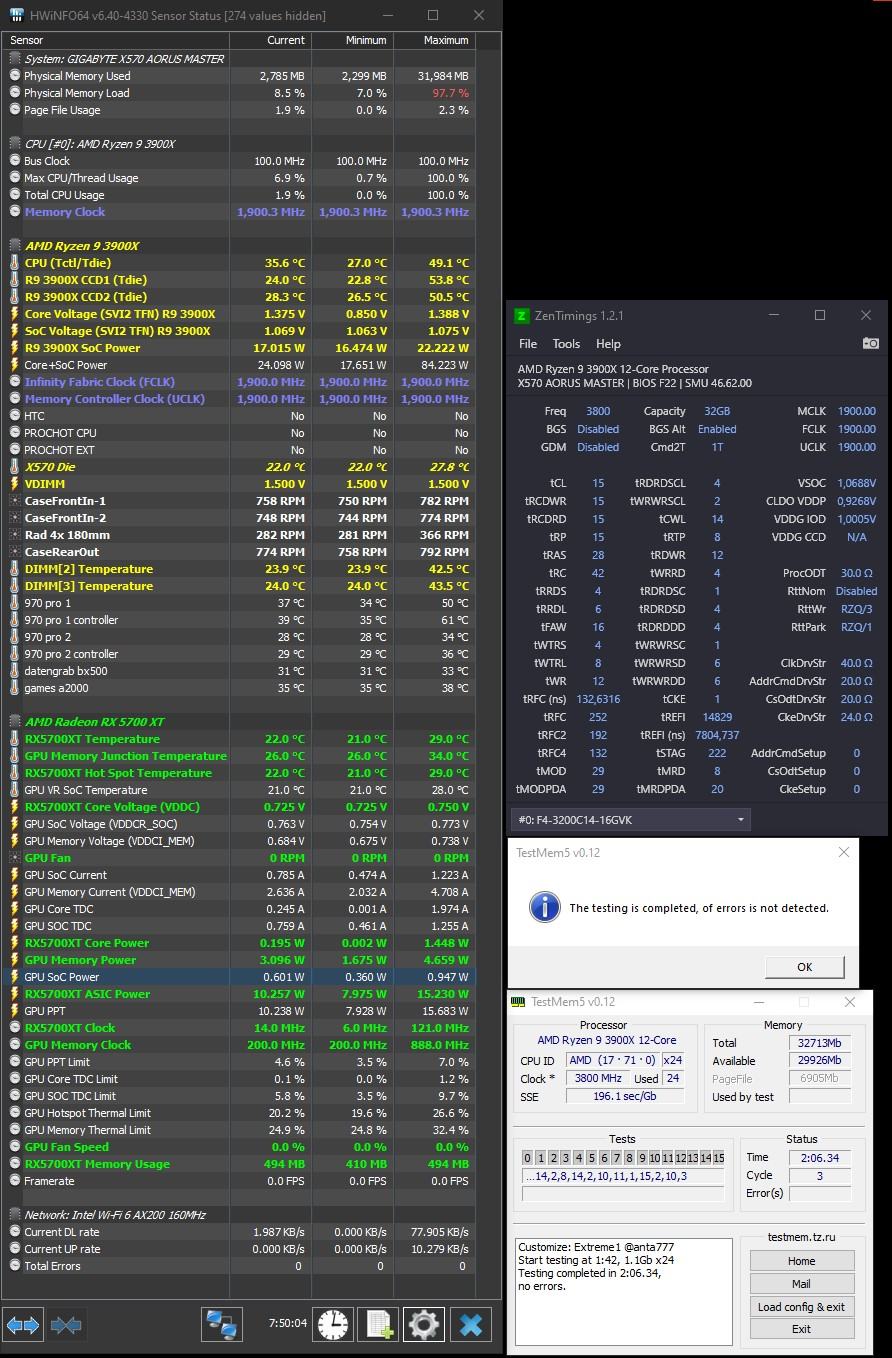The width and height of the screenshot is (892, 1358).
Task: Click the thermometer icon beside games a2000
Action: click(14, 688)
